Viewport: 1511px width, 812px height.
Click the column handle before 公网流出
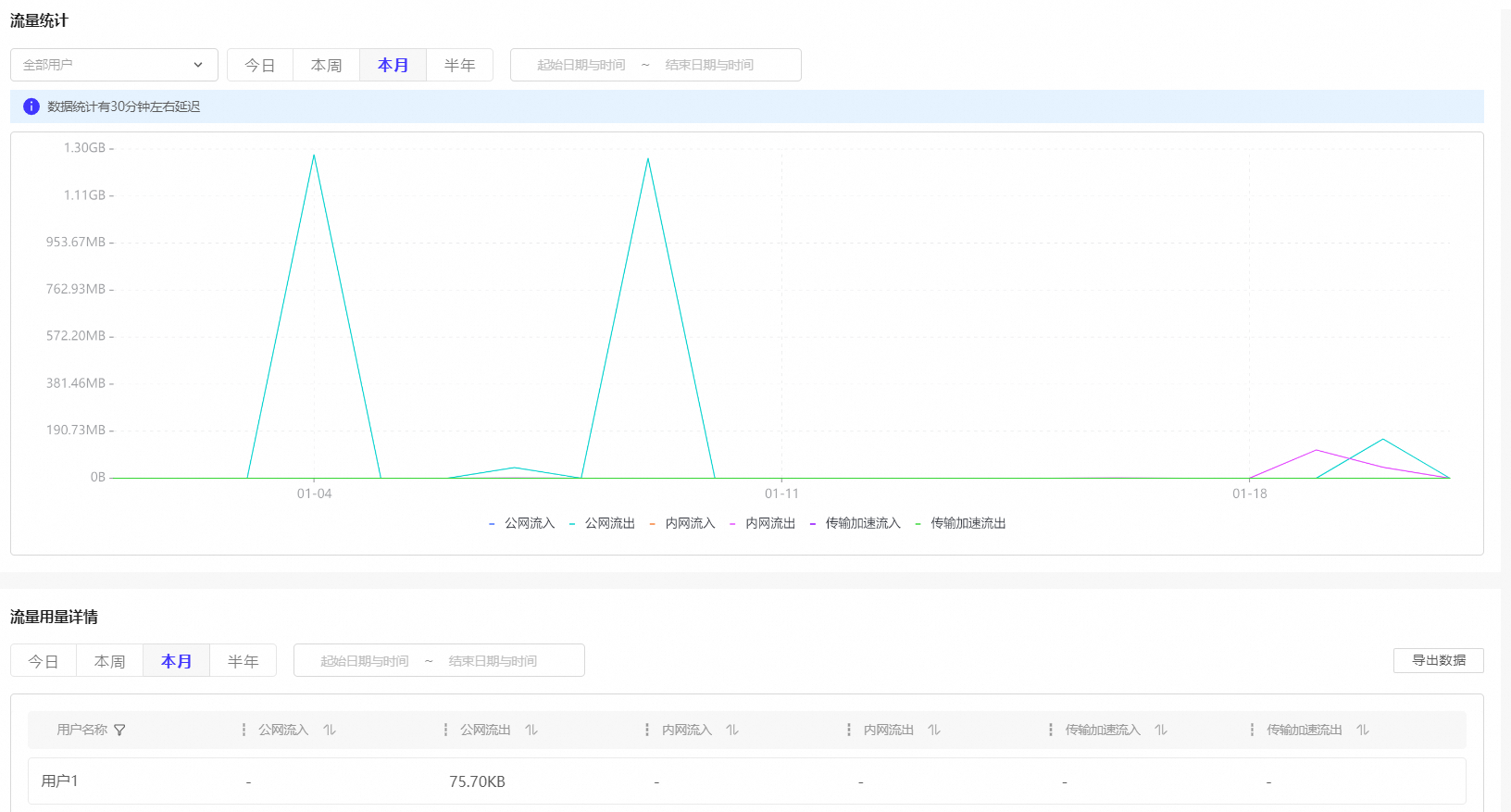pos(446,730)
